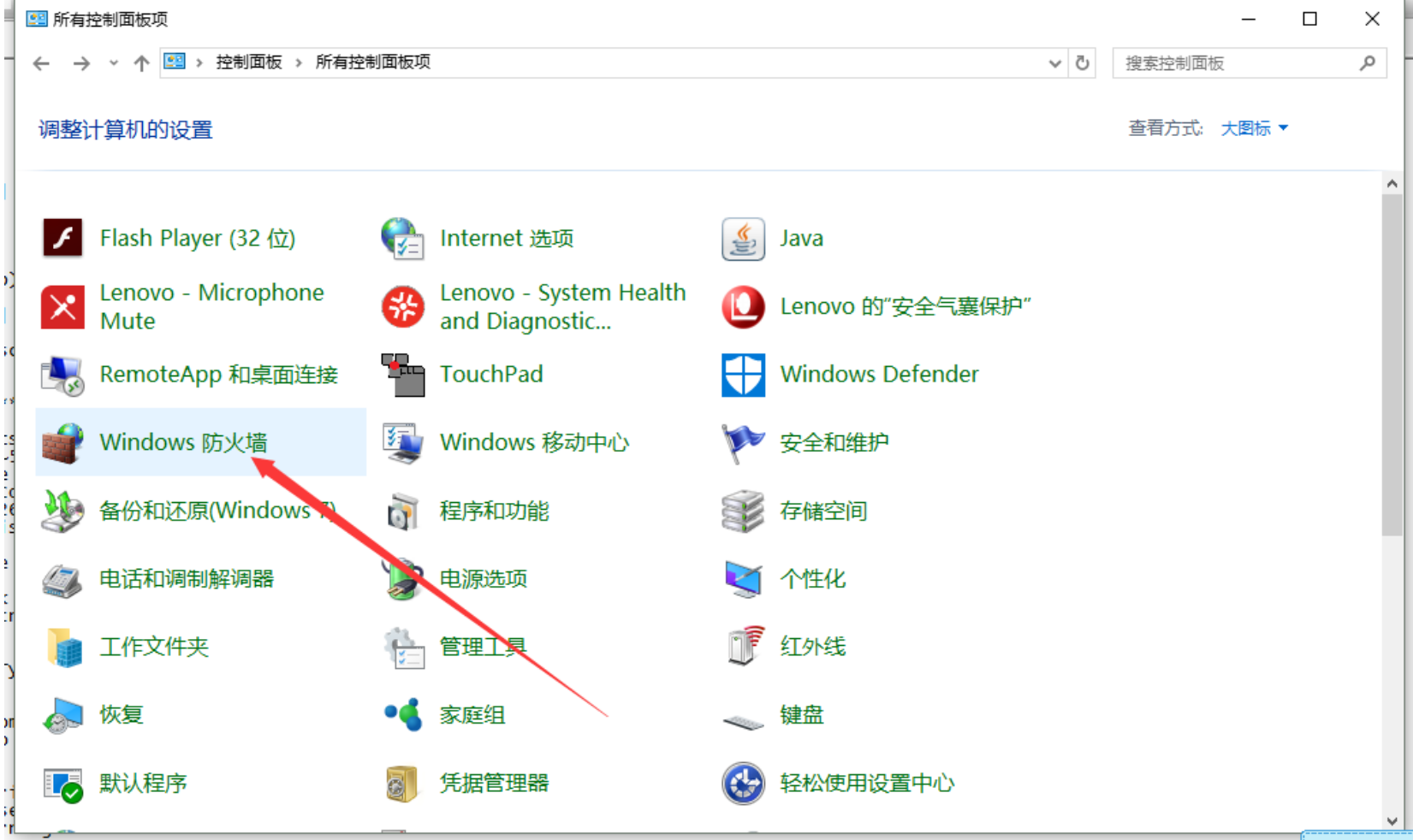Go forward with the forward arrow
1413x840 pixels.
click(81, 63)
